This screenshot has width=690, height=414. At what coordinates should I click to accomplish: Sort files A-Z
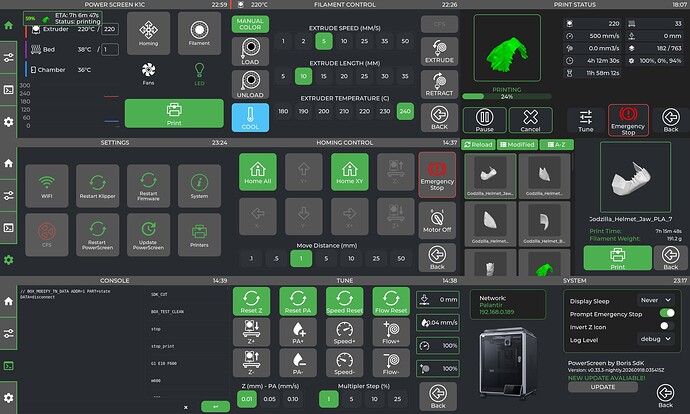pos(556,144)
